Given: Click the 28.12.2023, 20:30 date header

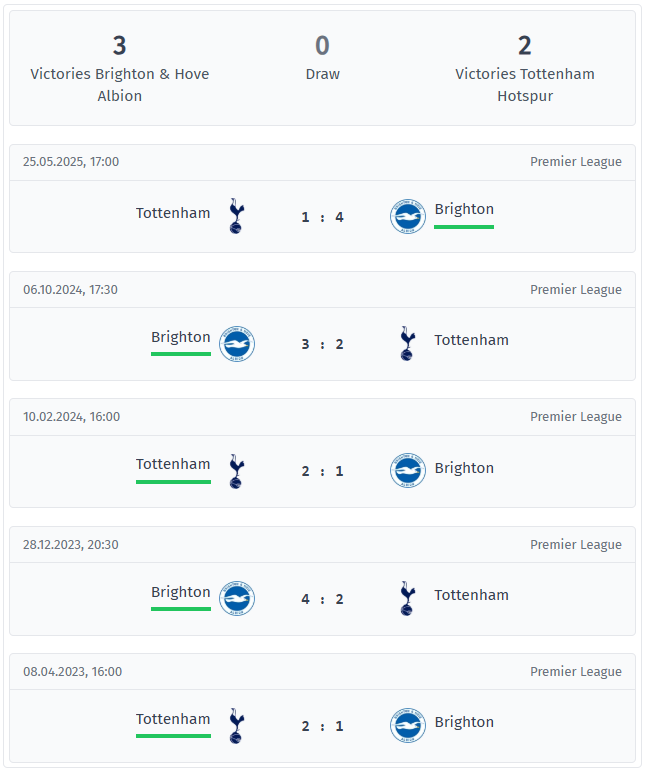Looking at the screenshot, I should tap(71, 544).
